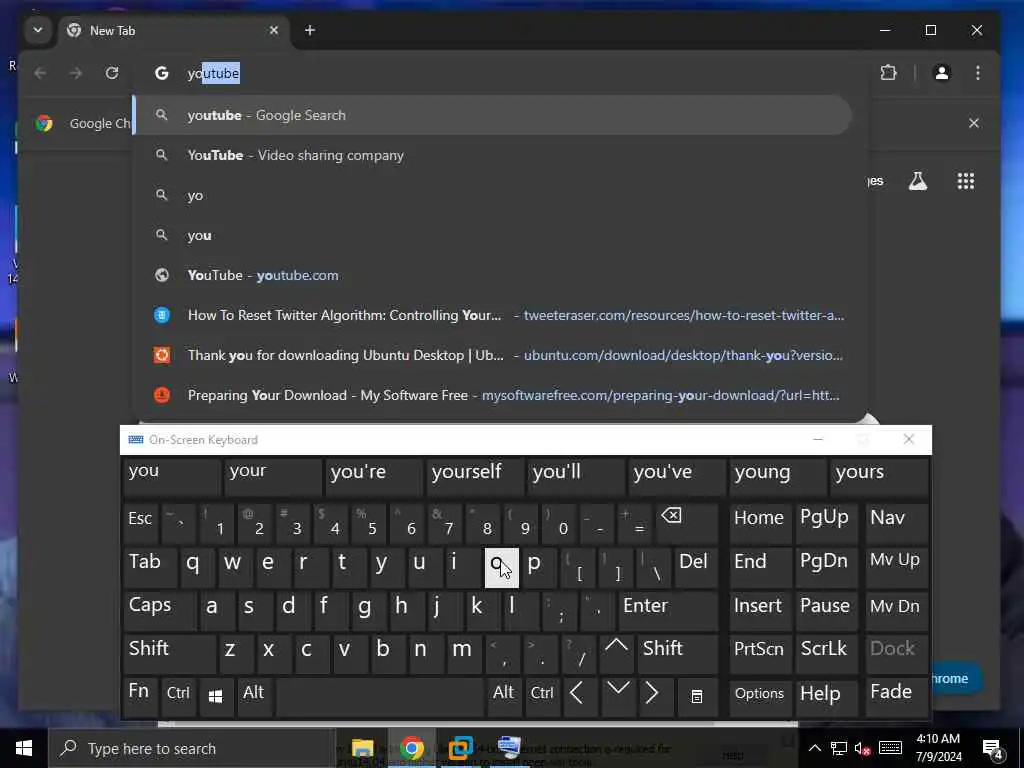Image resolution: width=1024 pixels, height=768 pixels.
Task: Toggle the left Alt key
Action: pos(253,696)
